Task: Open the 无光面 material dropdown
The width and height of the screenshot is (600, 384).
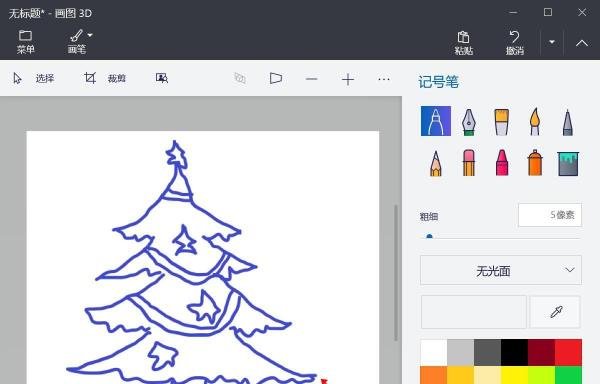Action: click(501, 270)
